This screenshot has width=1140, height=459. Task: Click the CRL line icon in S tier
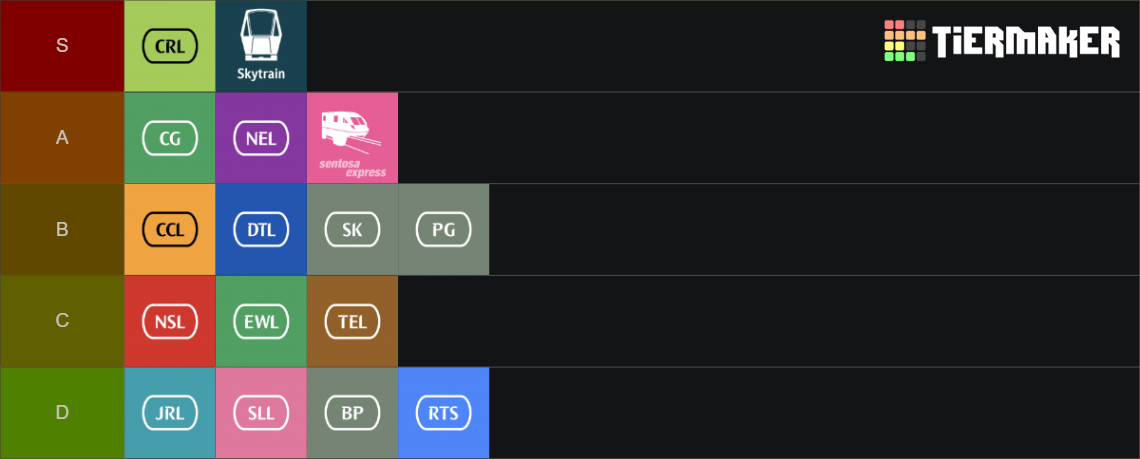(170, 46)
